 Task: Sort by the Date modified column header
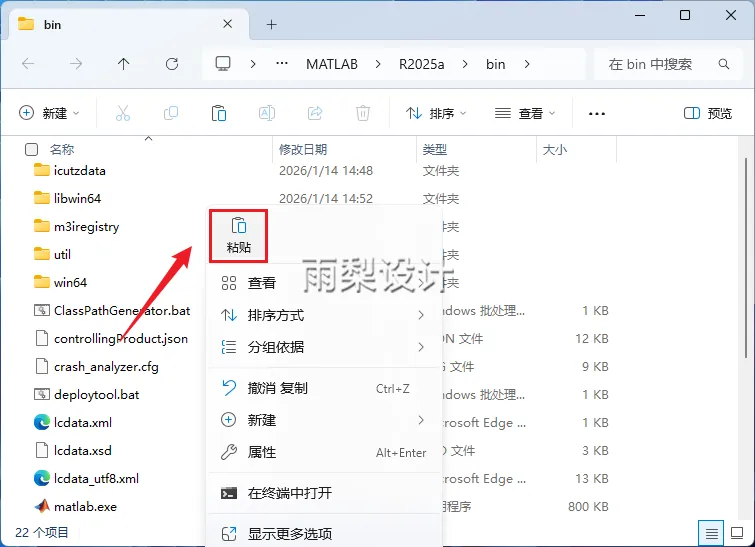coord(303,150)
